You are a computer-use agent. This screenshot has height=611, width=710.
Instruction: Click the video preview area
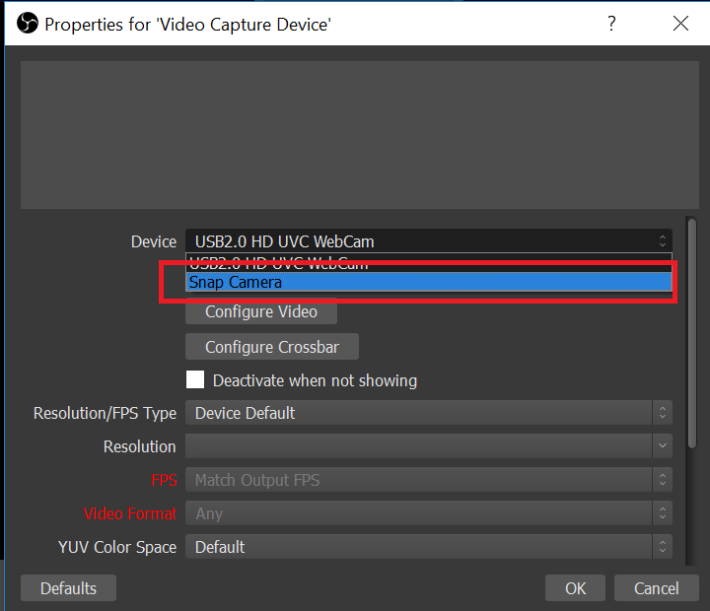tap(360, 135)
